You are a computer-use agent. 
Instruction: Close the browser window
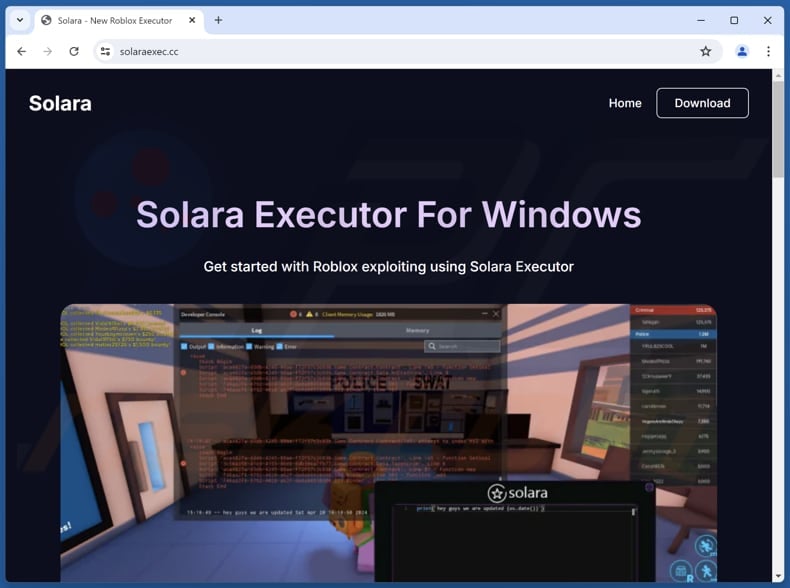767,20
